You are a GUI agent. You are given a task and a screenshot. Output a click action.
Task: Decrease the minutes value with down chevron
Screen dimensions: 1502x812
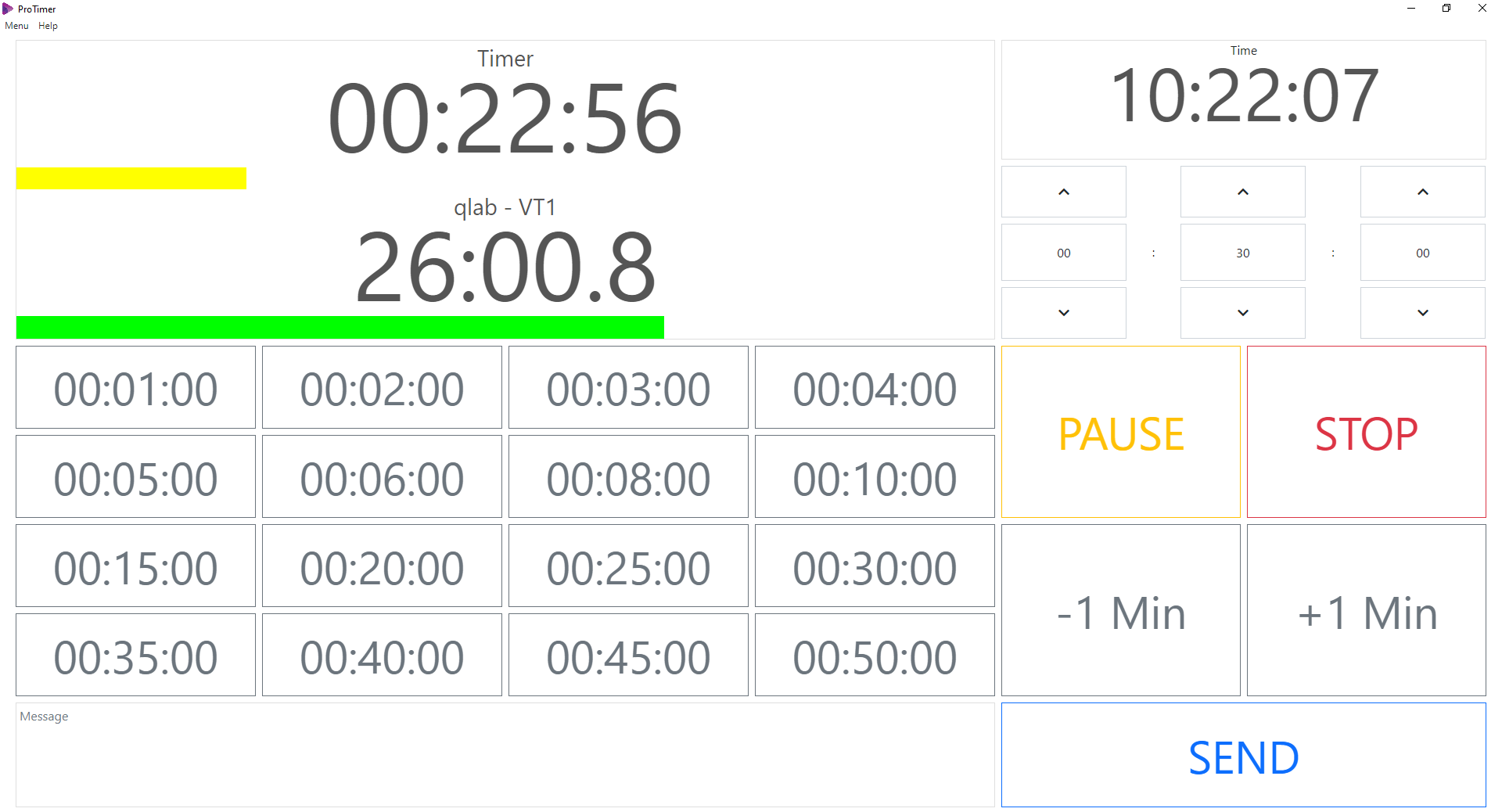point(1242,312)
